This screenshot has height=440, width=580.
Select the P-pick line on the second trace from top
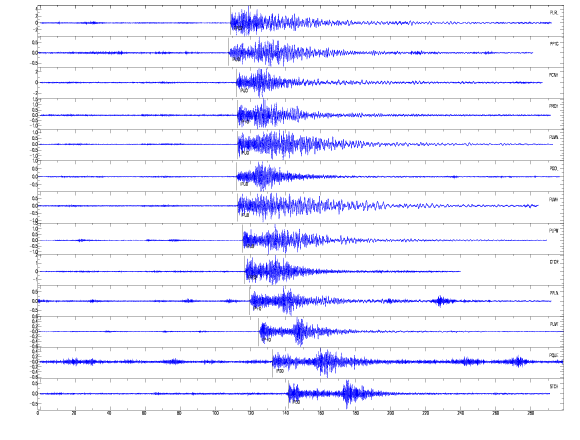click(x=228, y=52)
